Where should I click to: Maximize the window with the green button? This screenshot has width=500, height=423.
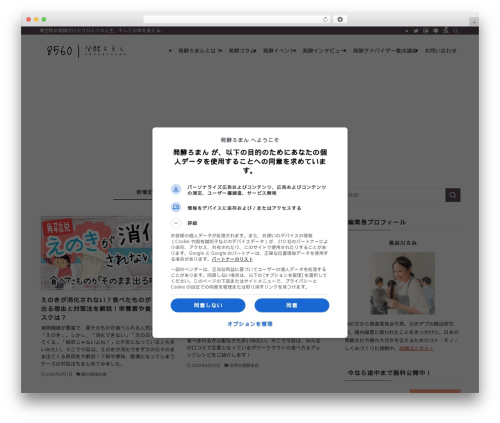coord(44,19)
